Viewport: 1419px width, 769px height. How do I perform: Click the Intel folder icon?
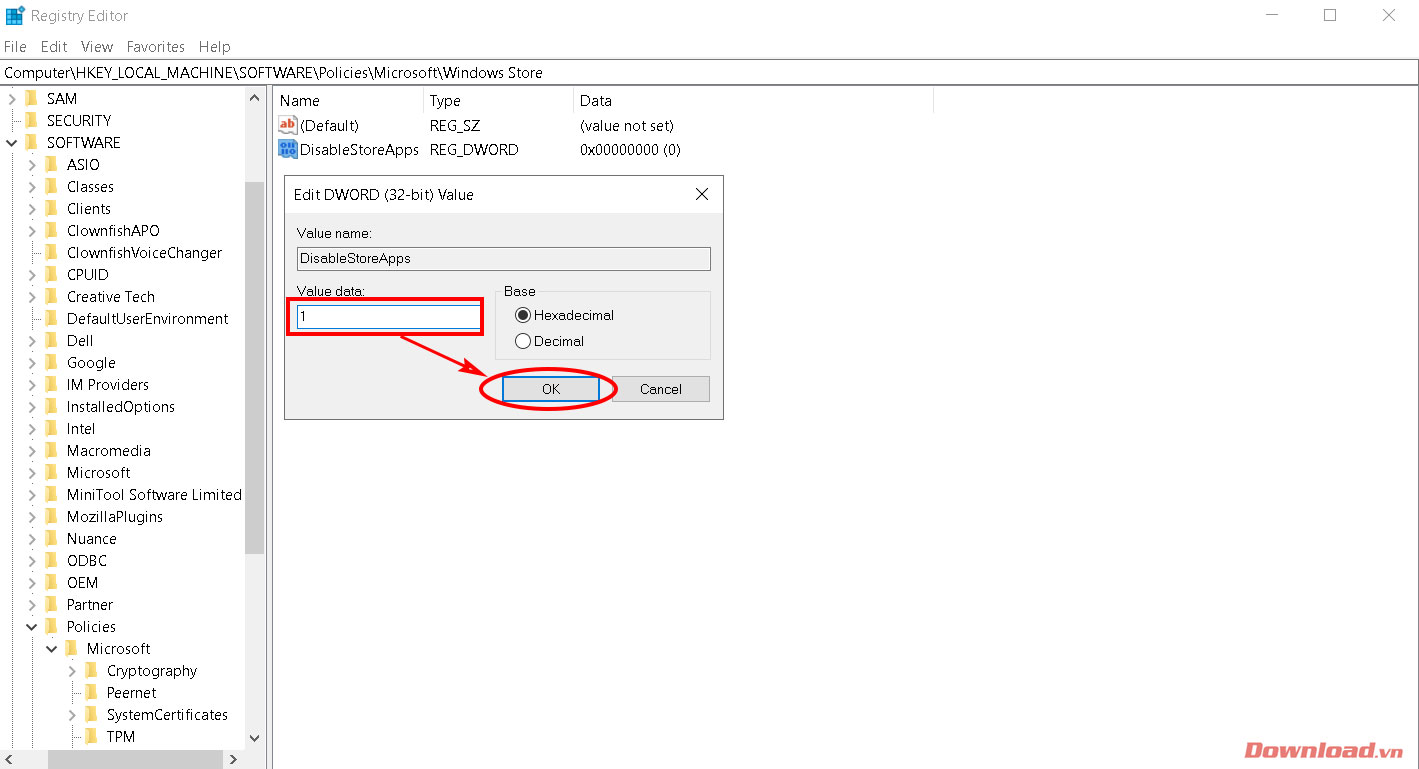point(51,429)
